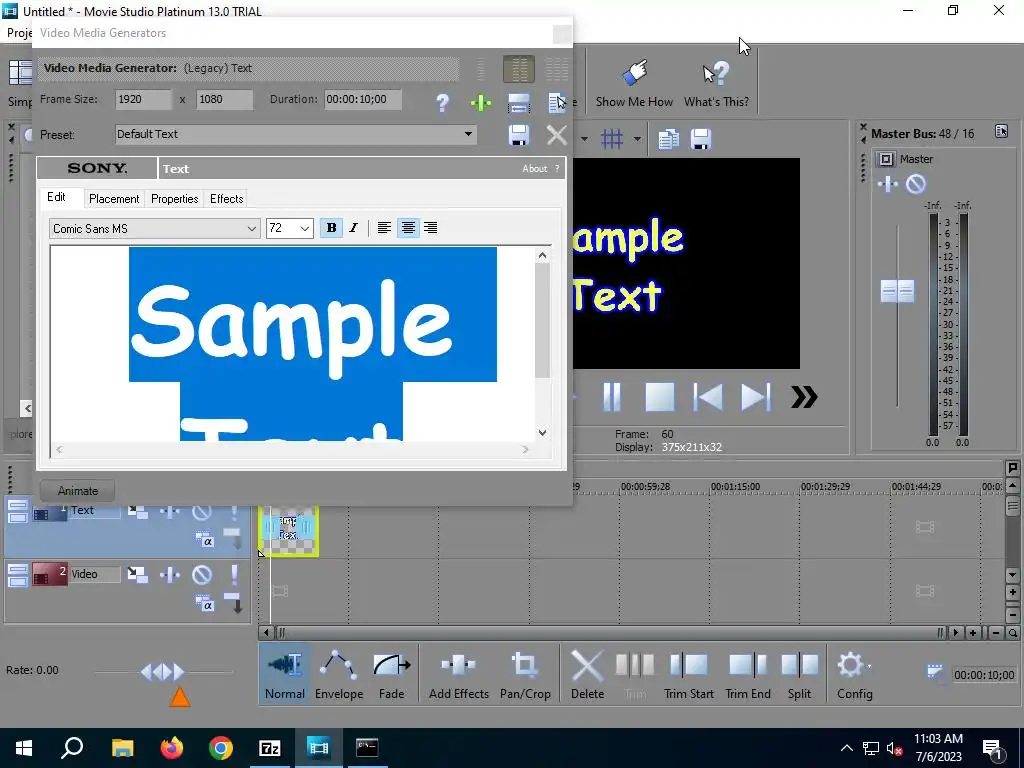Save the Default Text preset
The width and height of the screenshot is (1024, 768).
(x=519, y=135)
